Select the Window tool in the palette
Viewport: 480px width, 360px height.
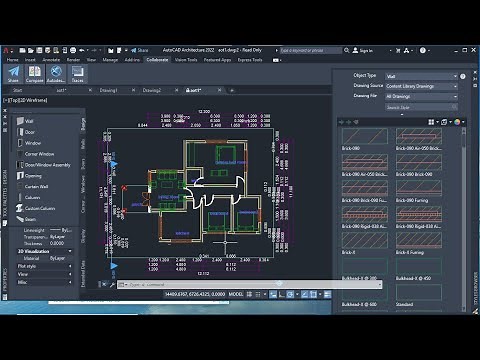click(29, 143)
